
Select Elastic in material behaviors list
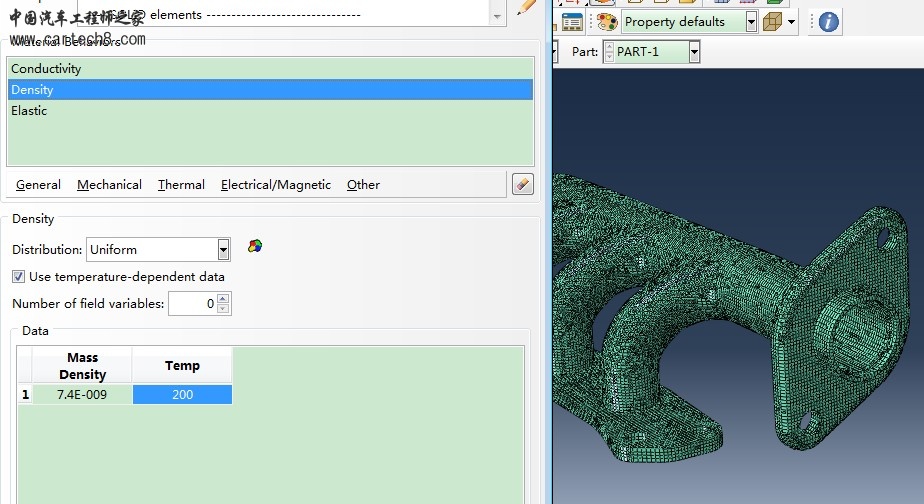point(29,111)
